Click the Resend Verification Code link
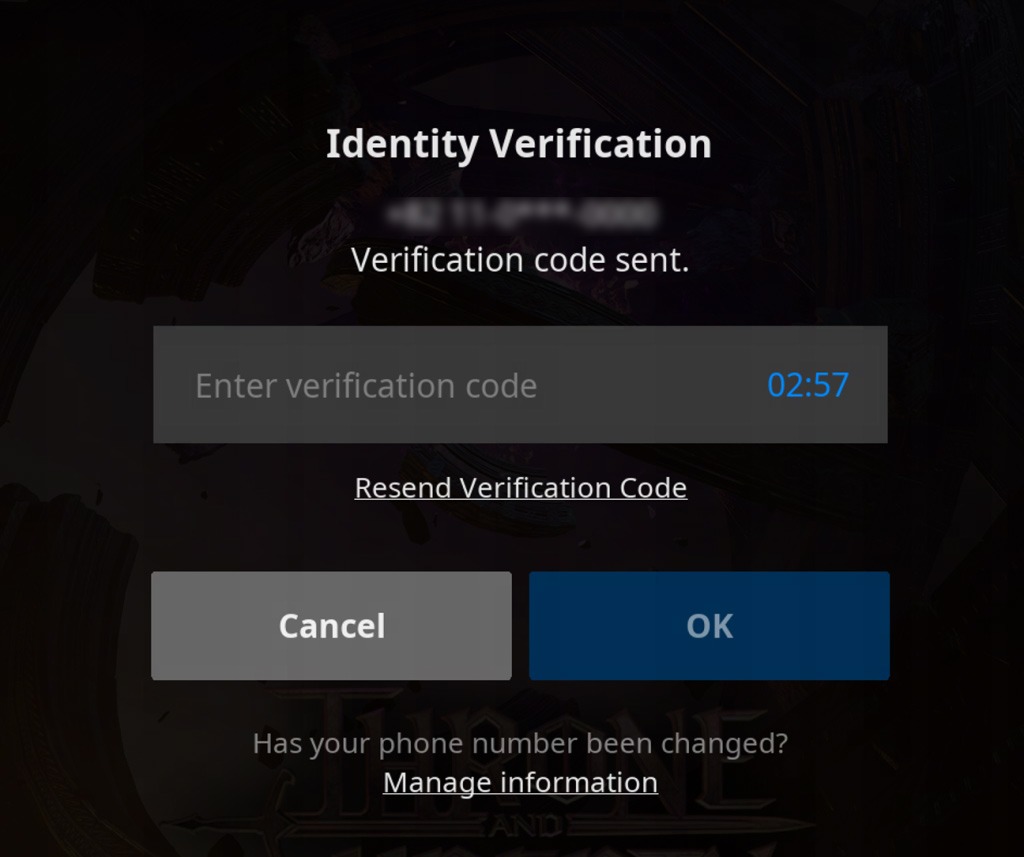 (520, 488)
